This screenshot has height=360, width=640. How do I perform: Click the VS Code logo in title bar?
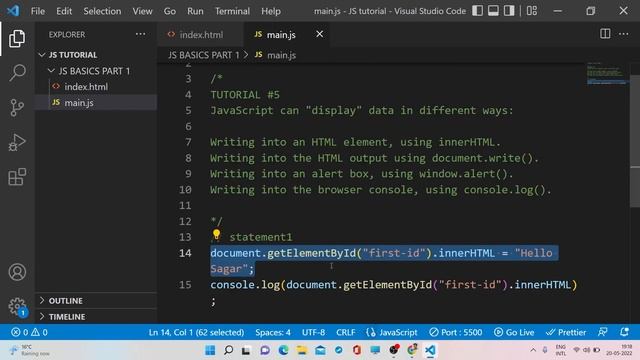(13, 11)
